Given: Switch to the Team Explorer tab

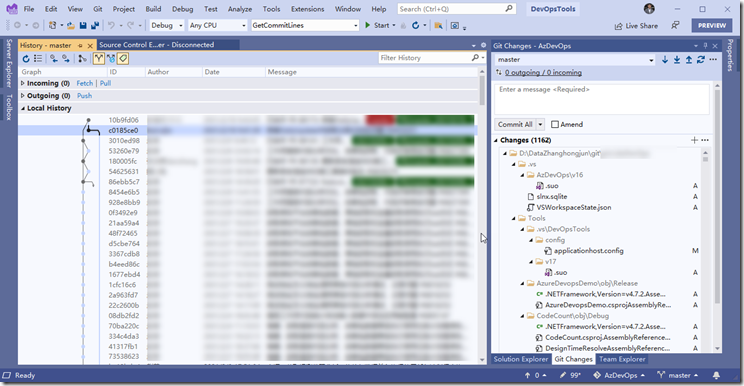Looking at the screenshot, I should tap(622, 359).
